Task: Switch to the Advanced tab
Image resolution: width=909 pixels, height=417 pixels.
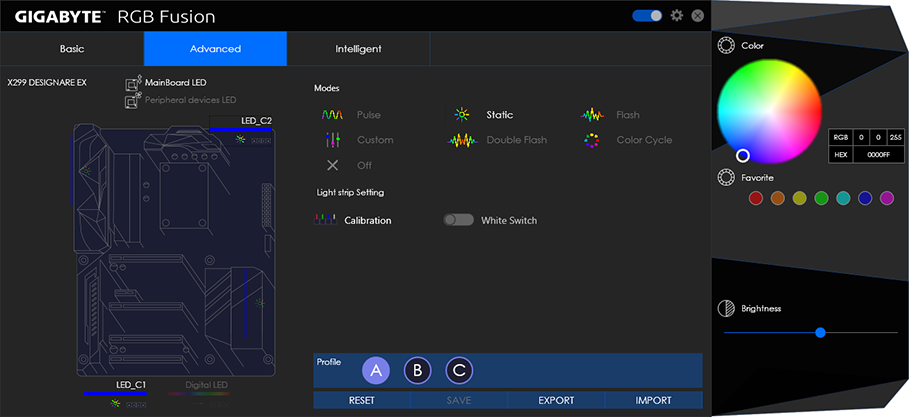Action: pyautogui.click(x=215, y=49)
